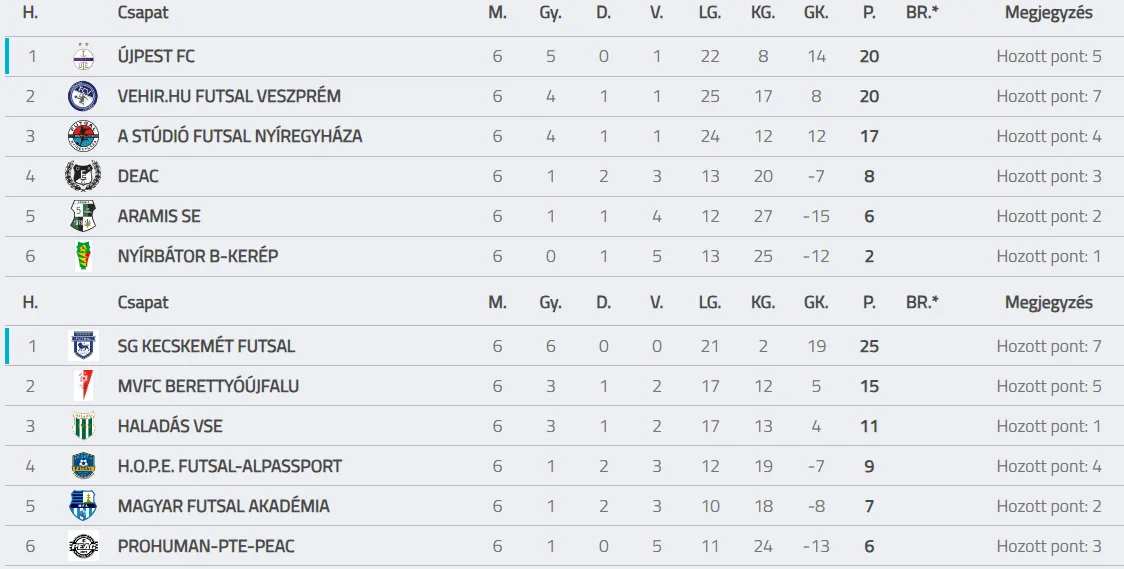Click the Nyírbátor B-Kerép team crest
Image resolution: width=1124 pixels, height=569 pixels.
click(x=83, y=256)
